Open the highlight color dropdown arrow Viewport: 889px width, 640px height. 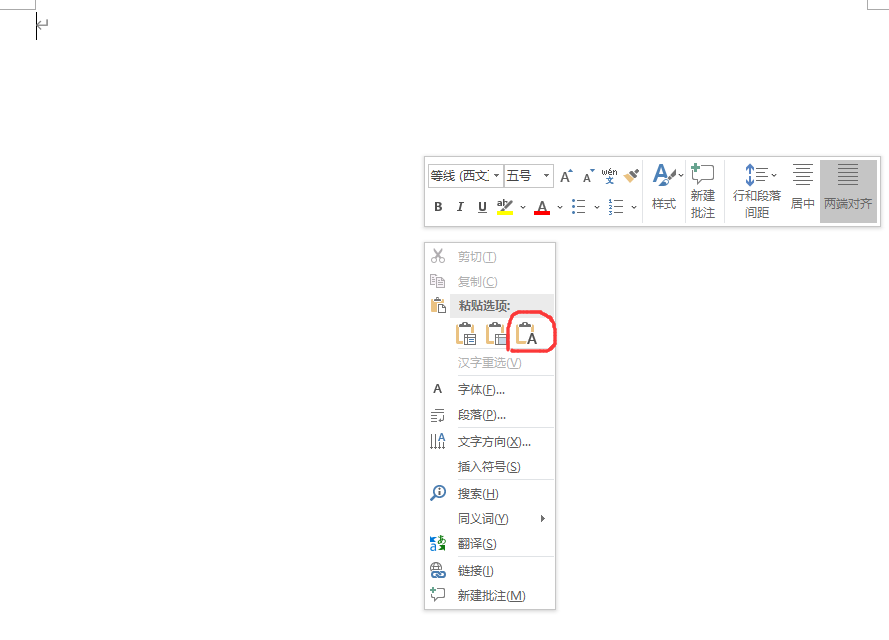pyautogui.click(x=523, y=207)
